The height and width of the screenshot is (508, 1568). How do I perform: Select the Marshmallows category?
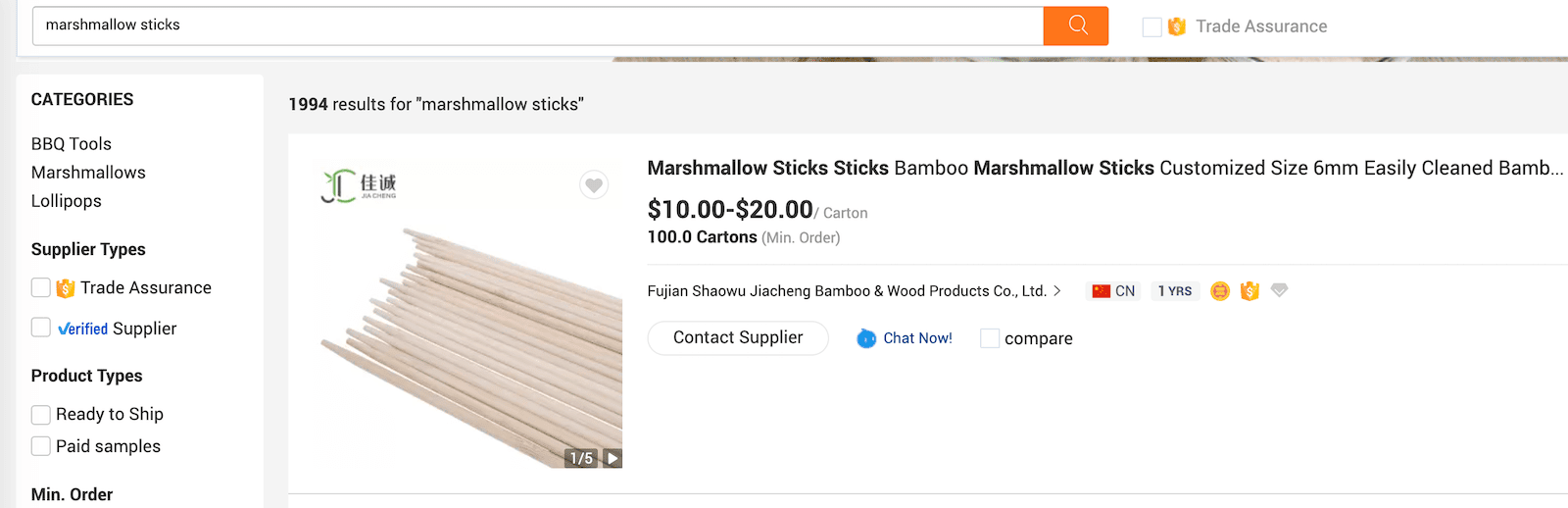[x=88, y=173]
